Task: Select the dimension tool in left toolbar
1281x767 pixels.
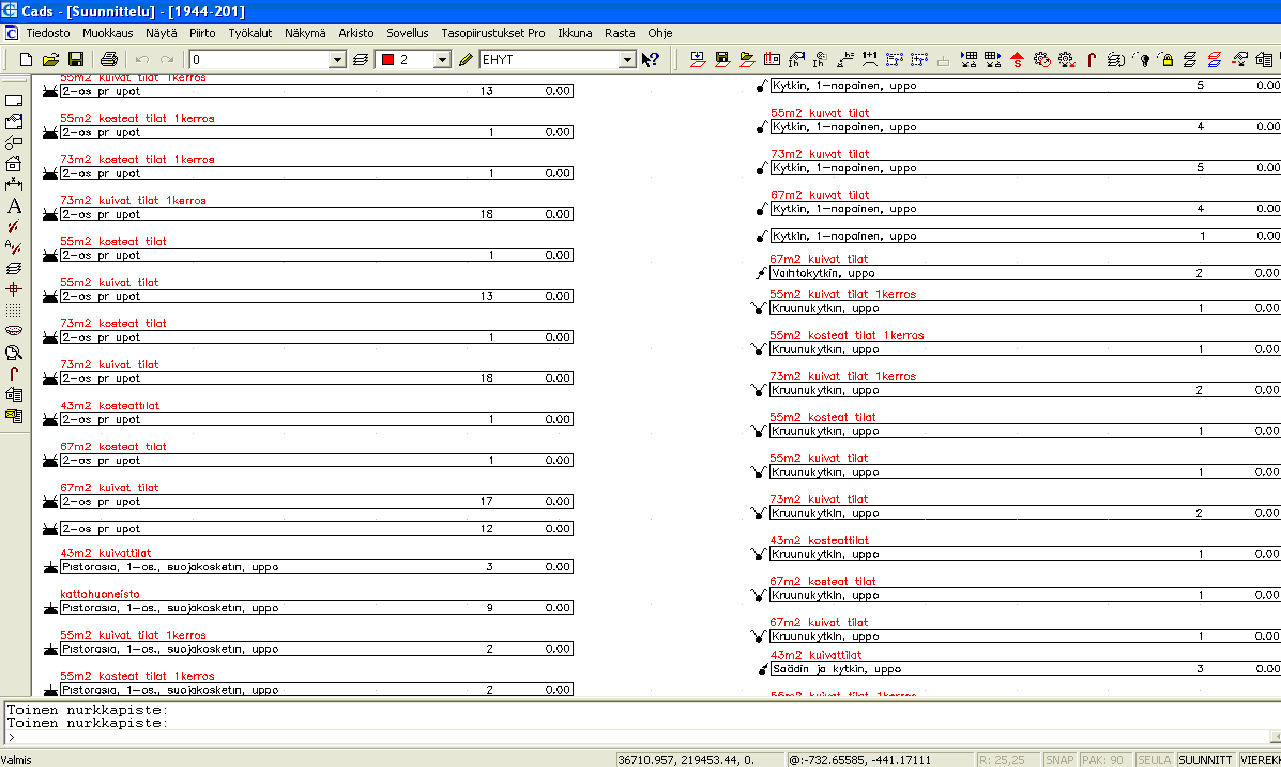Action: pos(14,185)
